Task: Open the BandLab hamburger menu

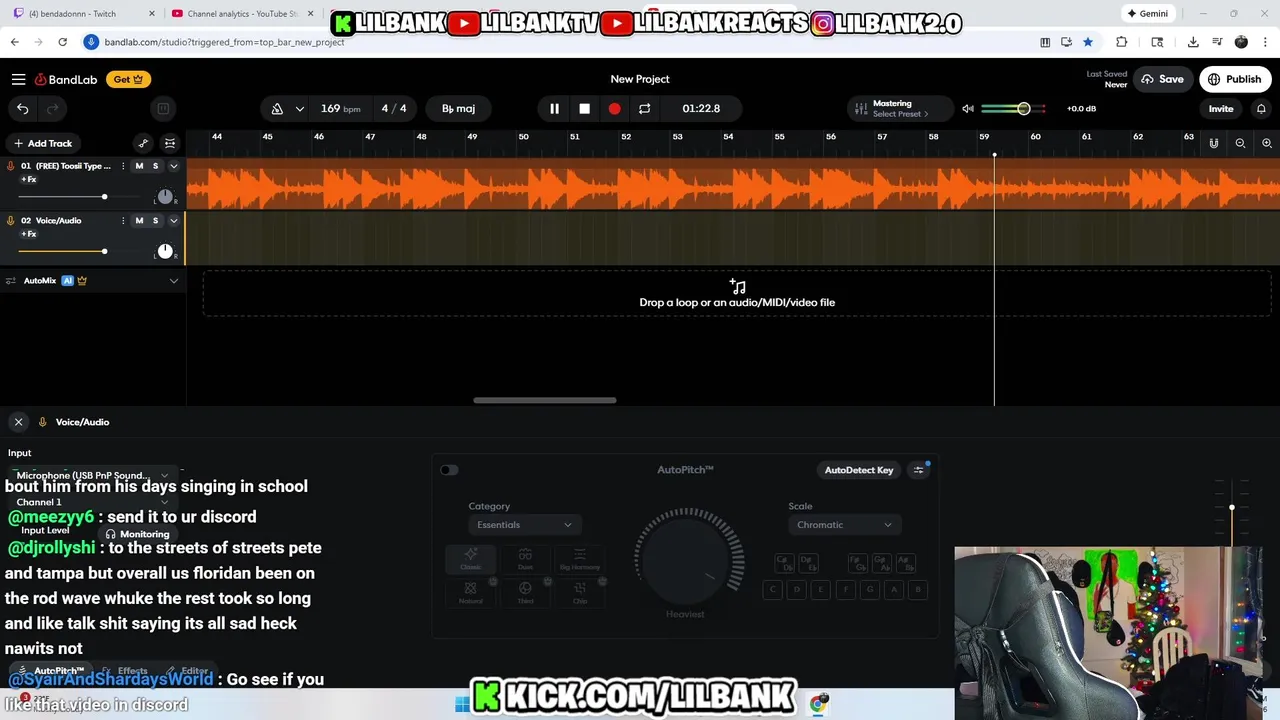Action: [x=18, y=79]
